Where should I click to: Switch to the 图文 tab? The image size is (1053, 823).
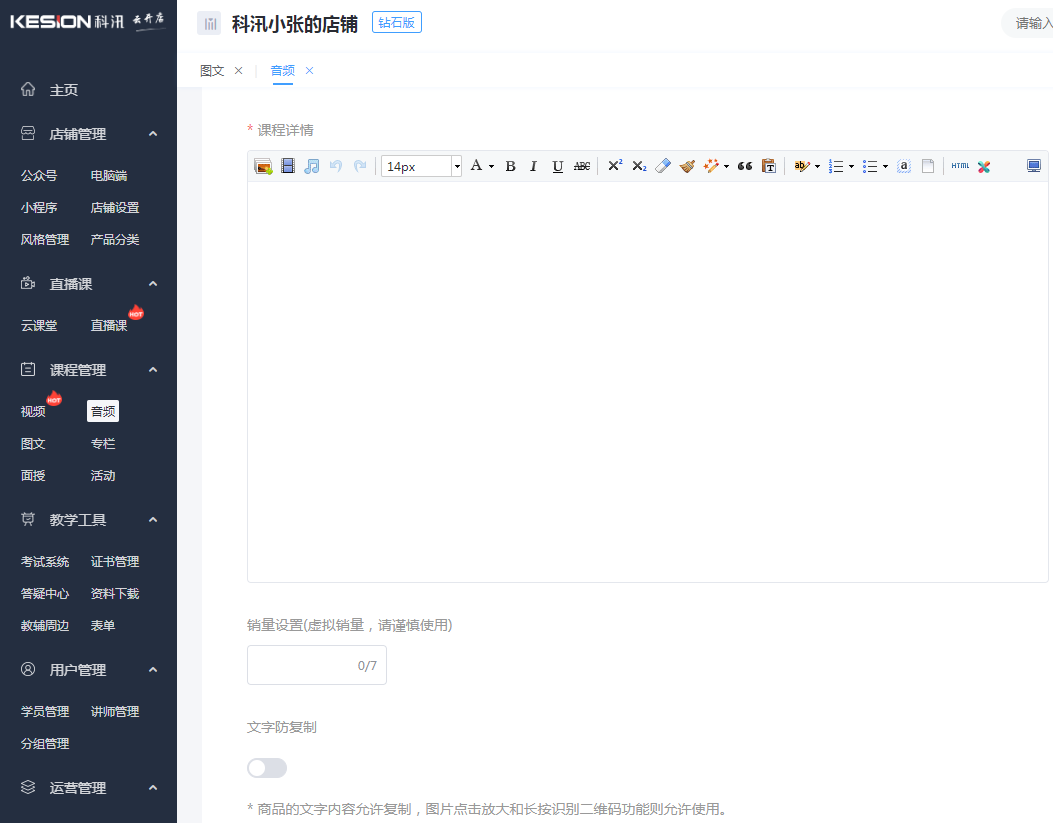tap(211, 71)
